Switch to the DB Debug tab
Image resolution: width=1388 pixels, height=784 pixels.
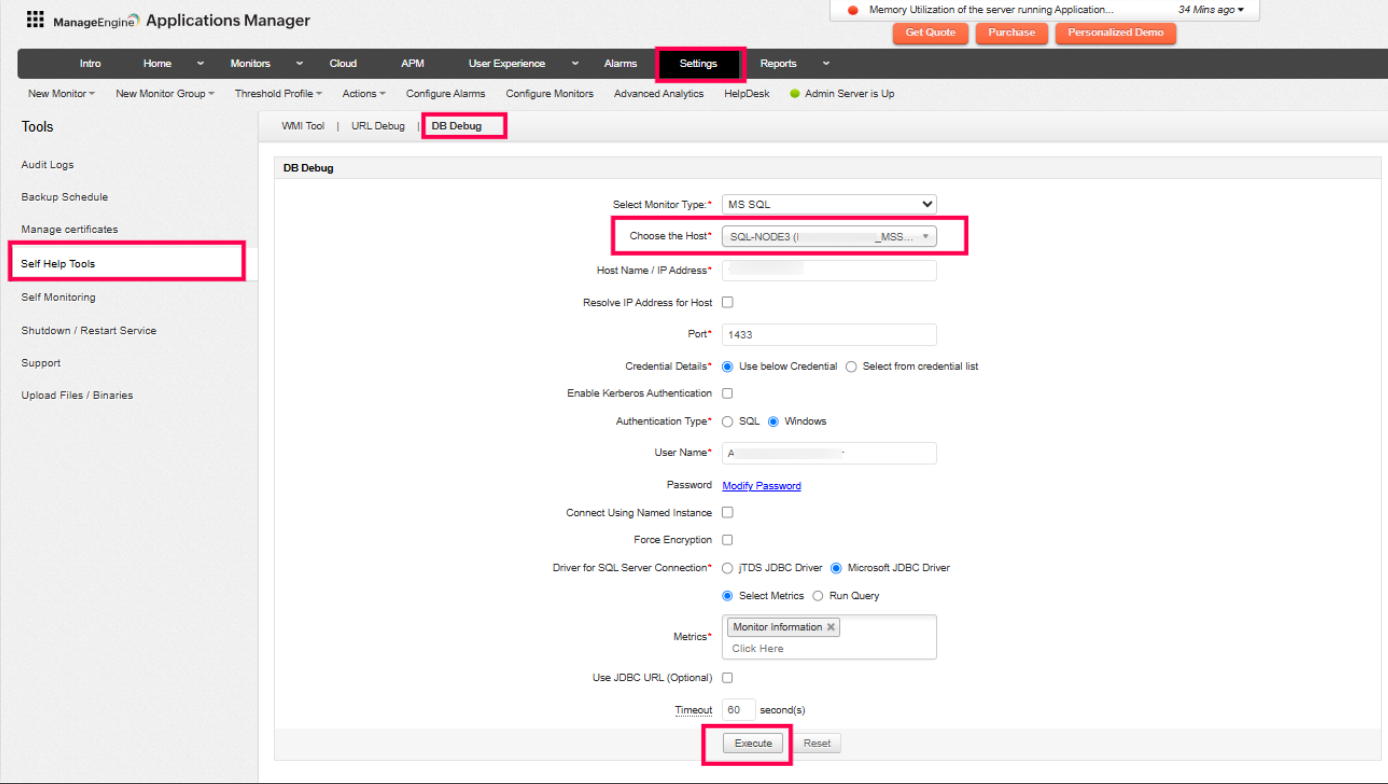pos(457,127)
